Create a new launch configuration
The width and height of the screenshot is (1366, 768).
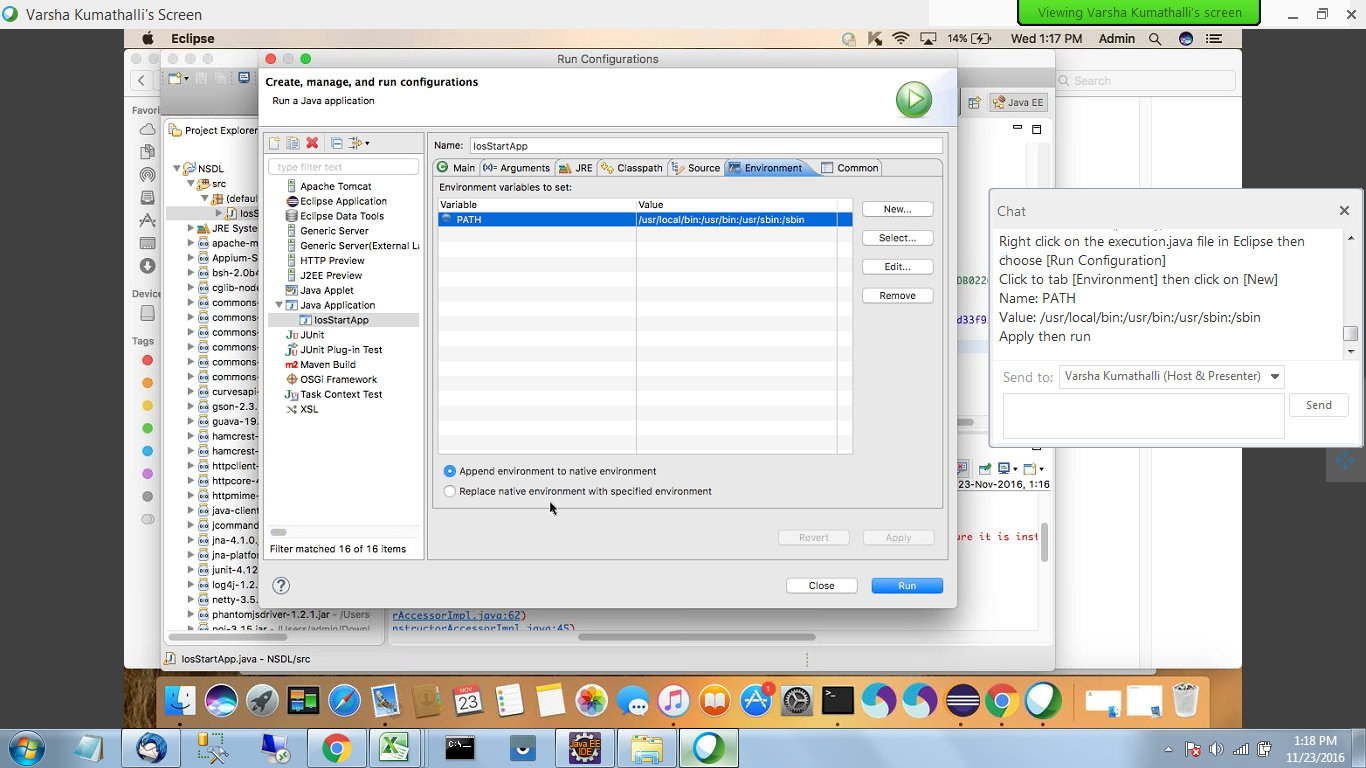[274, 143]
